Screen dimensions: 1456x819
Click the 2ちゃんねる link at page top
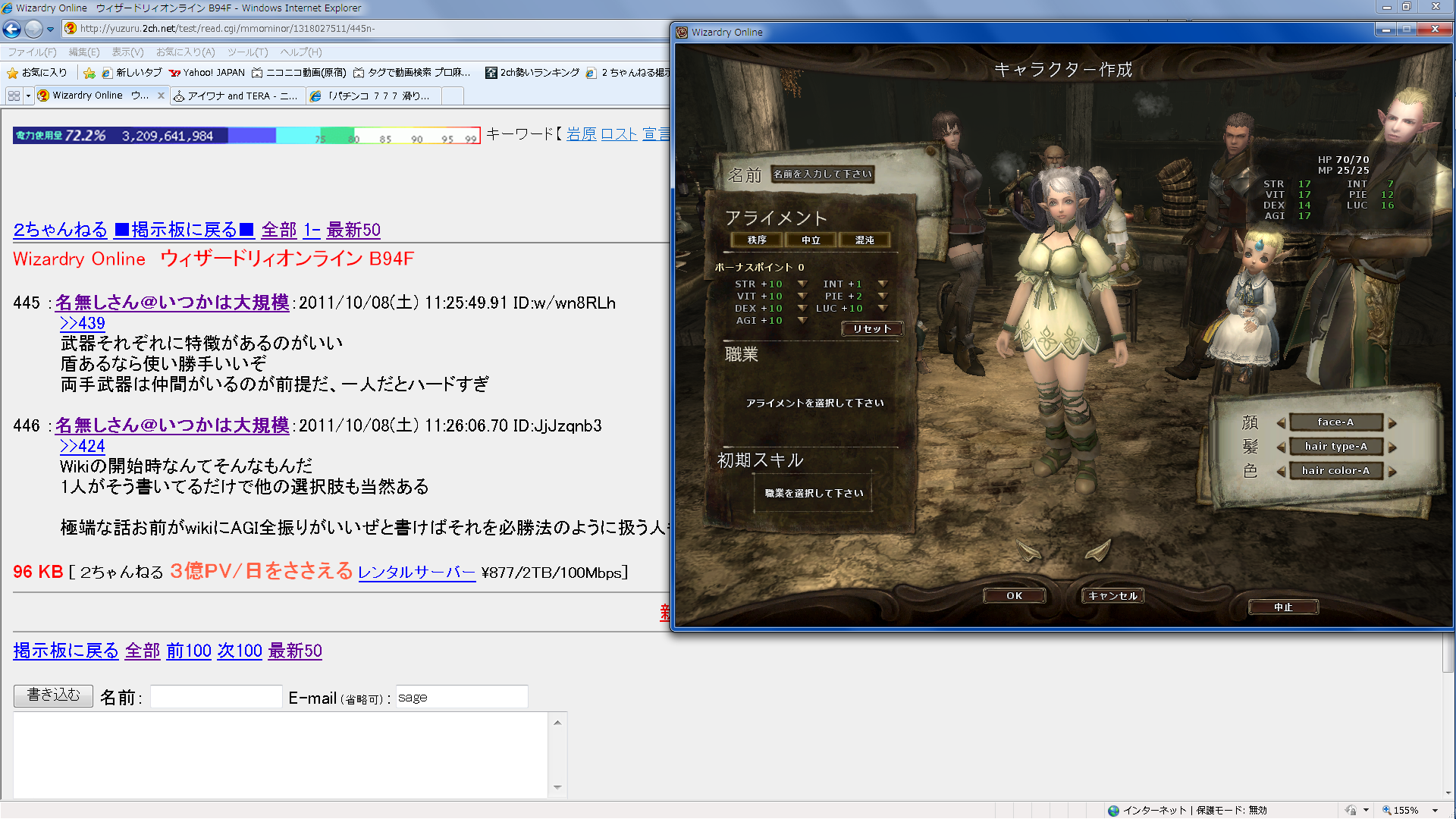click(61, 230)
